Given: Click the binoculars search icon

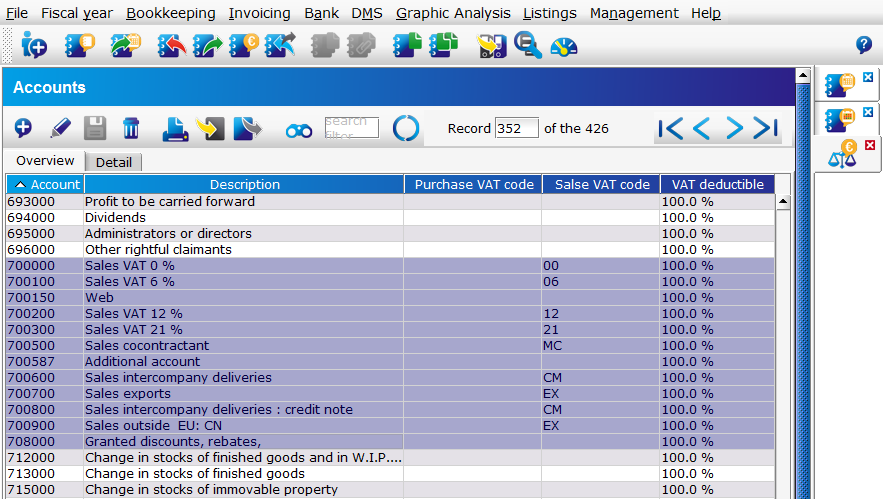Looking at the screenshot, I should tap(298, 131).
